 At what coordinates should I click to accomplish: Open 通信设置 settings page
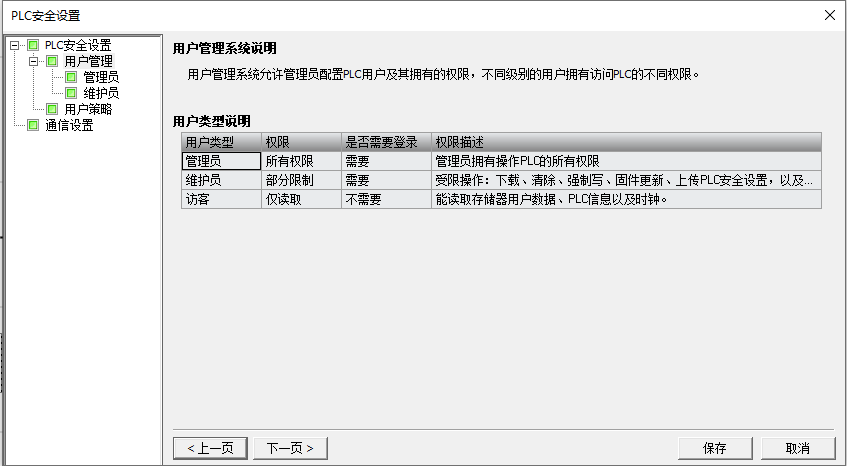[x=69, y=125]
